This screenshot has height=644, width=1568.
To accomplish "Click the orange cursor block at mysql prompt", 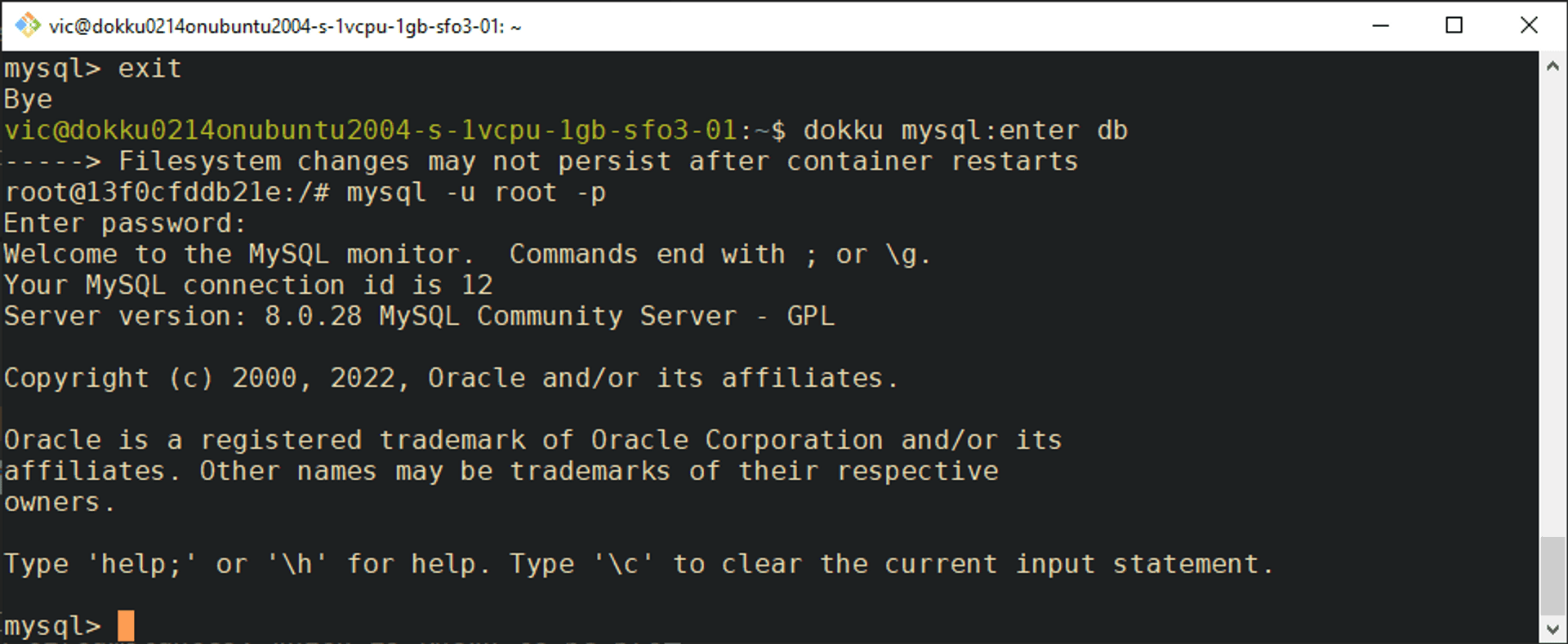I will click(x=126, y=625).
